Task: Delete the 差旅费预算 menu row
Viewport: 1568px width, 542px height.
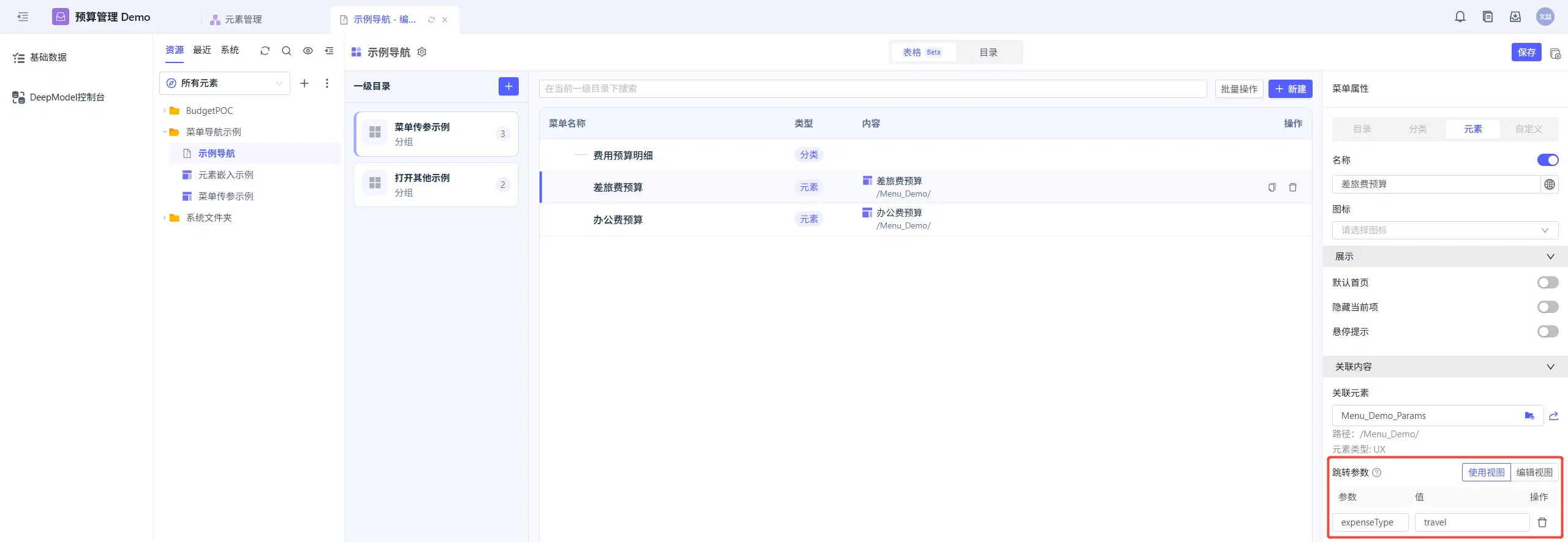Action: coord(1292,187)
